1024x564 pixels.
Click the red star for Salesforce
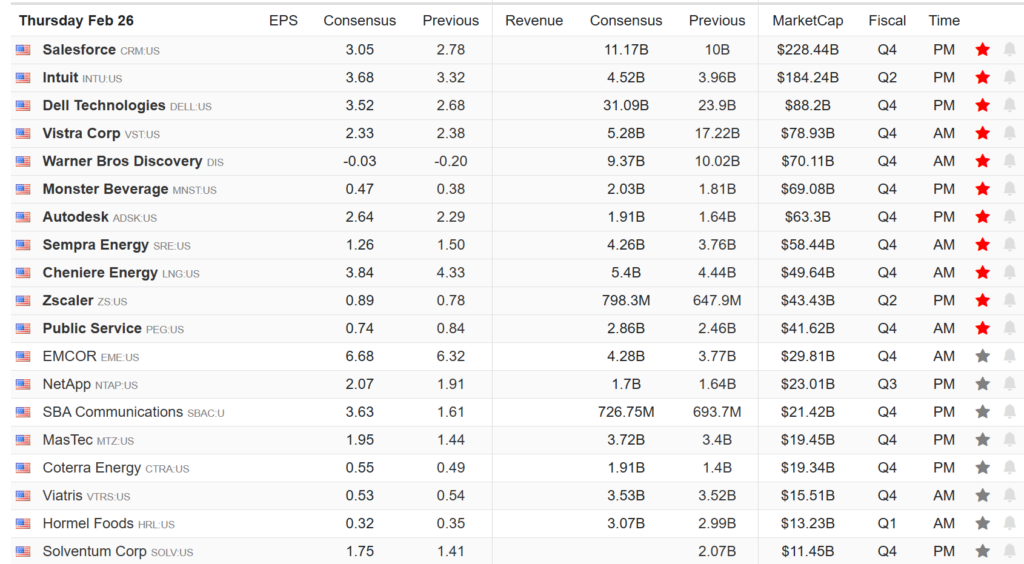pos(982,49)
